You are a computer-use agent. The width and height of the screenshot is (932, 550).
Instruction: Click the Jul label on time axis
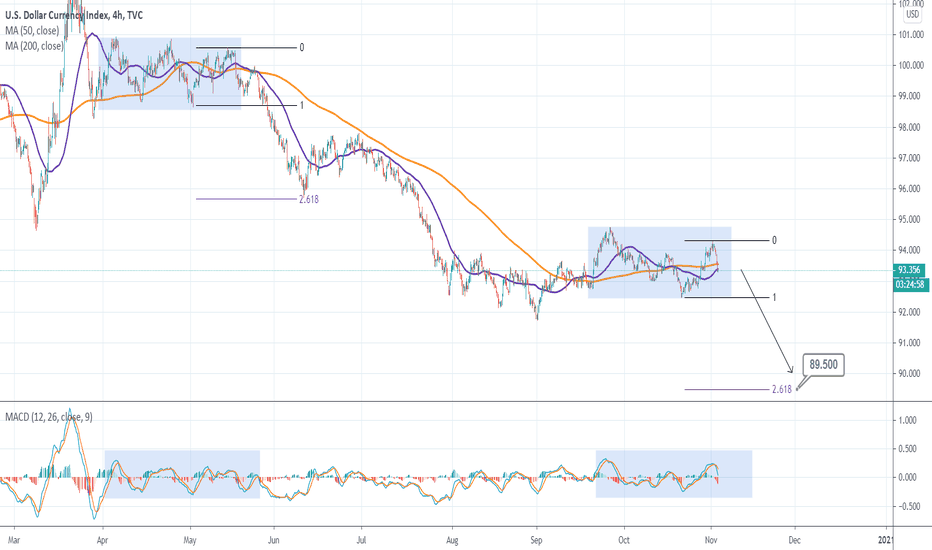[x=361, y=540]
